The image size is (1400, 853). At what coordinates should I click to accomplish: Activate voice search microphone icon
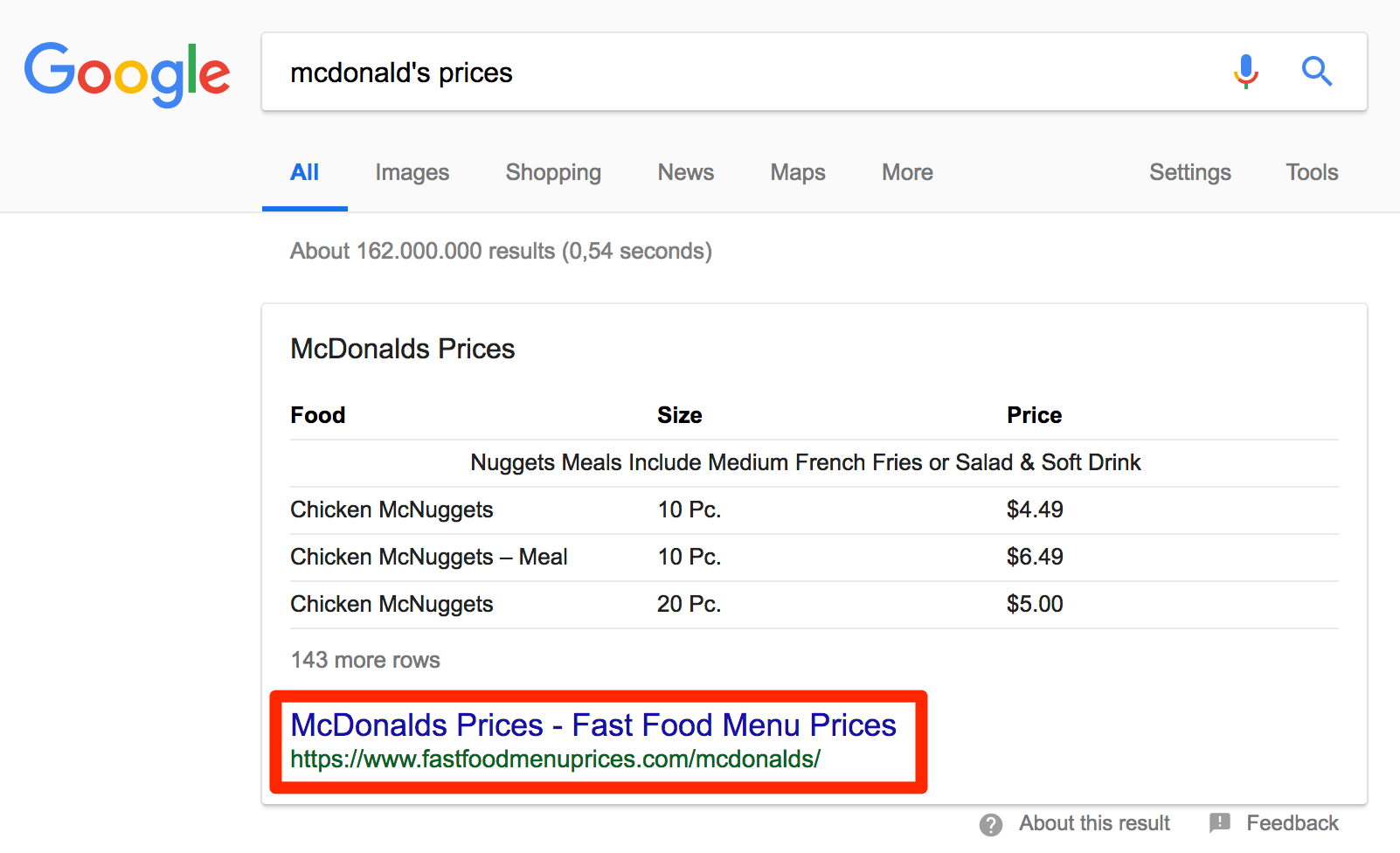tap(1246, 72)
